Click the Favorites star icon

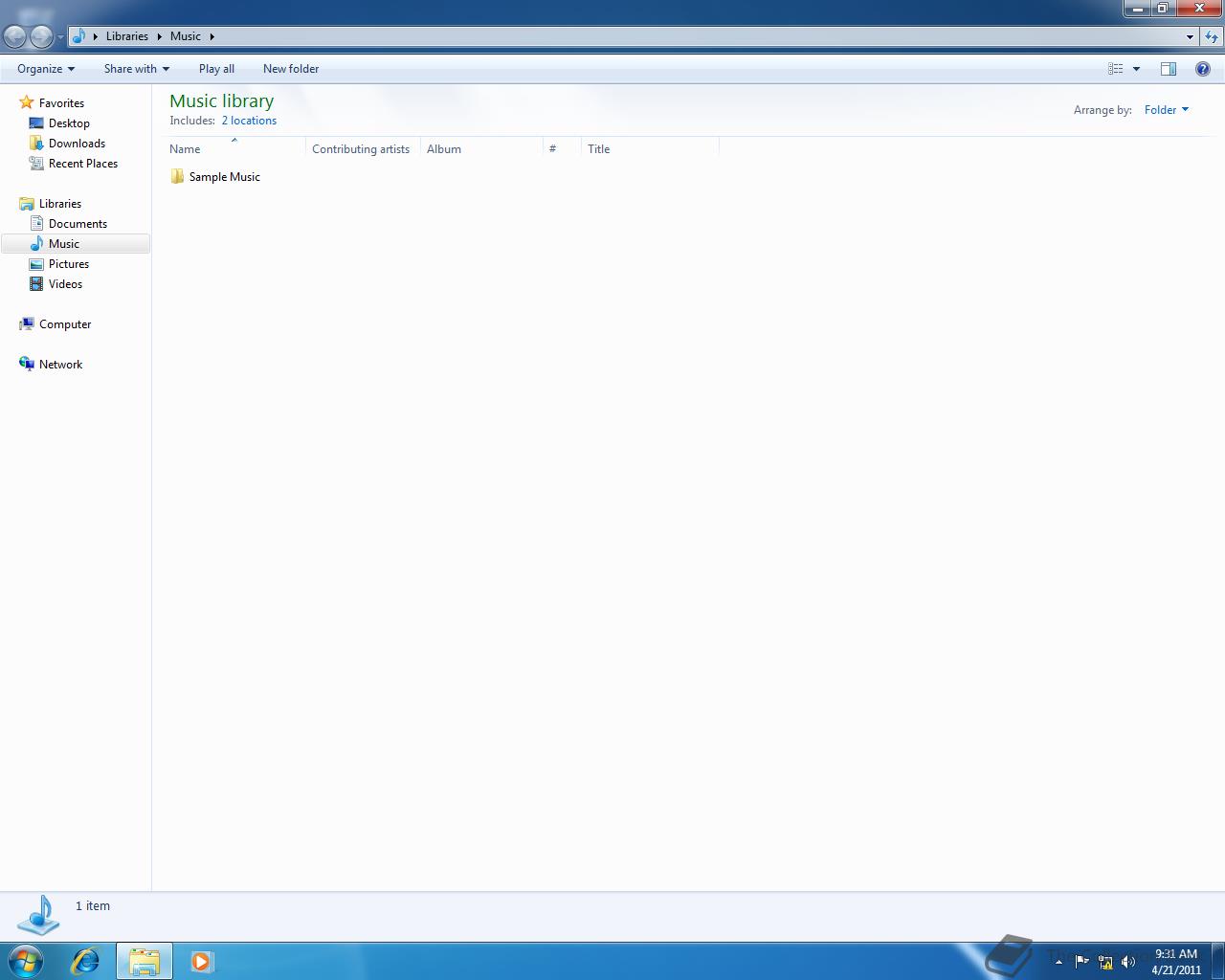(27, 102)
